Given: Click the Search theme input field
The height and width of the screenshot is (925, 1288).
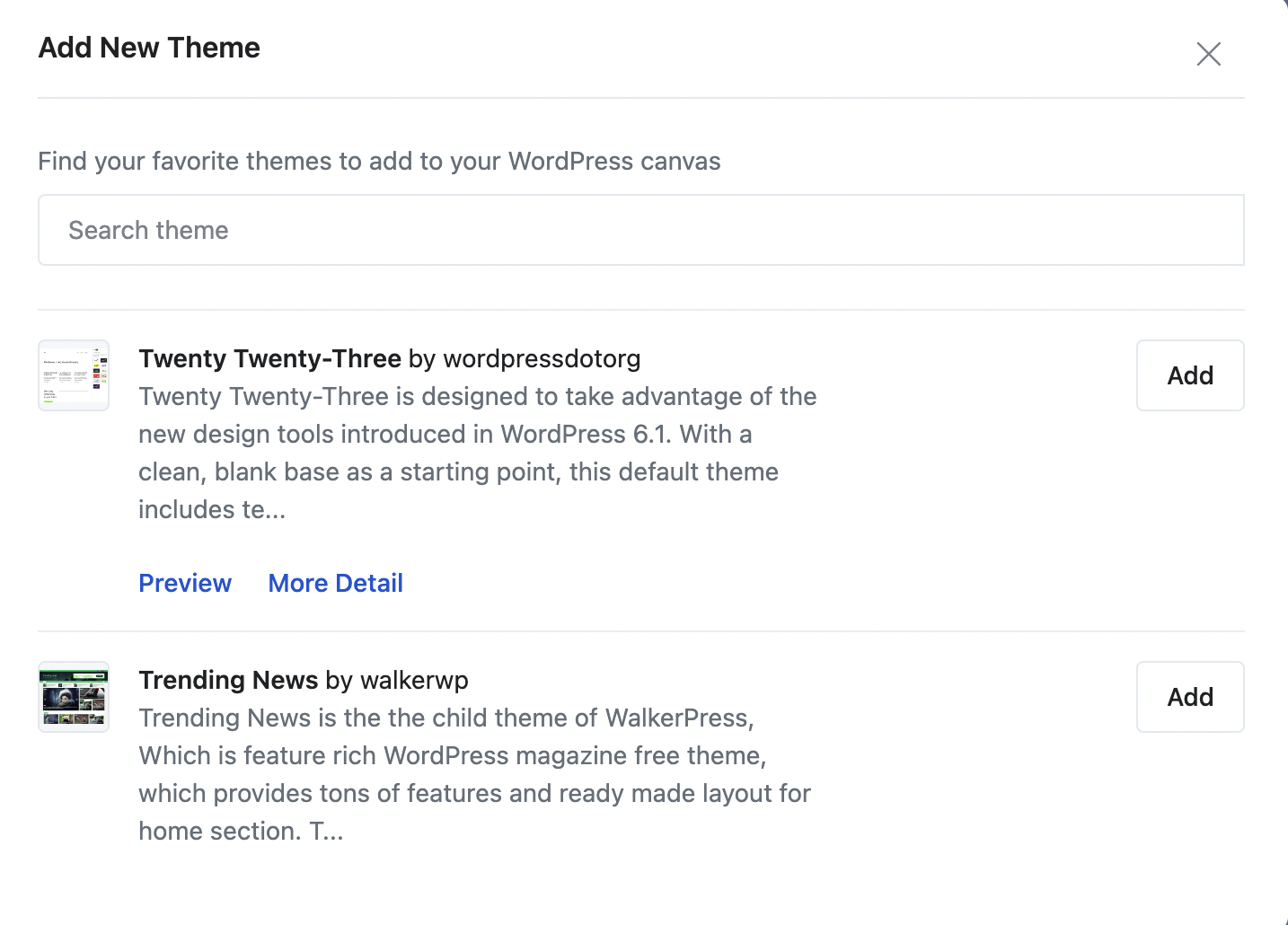Looking at the screenshot, I should pyautogui.click(x=640, y=230).
